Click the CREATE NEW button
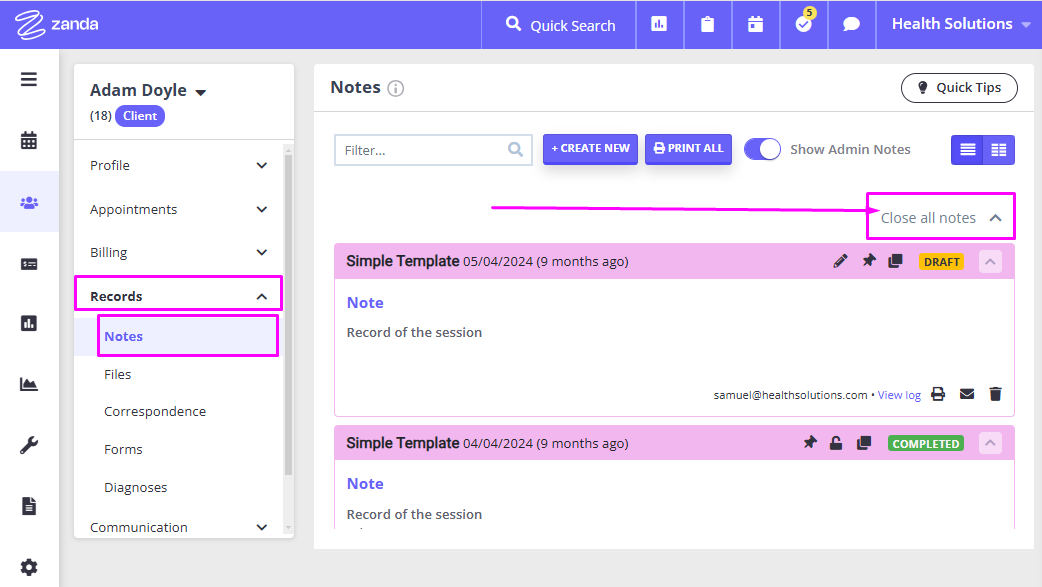This screenshot has height=587, width=1042. tap(590, 148)
